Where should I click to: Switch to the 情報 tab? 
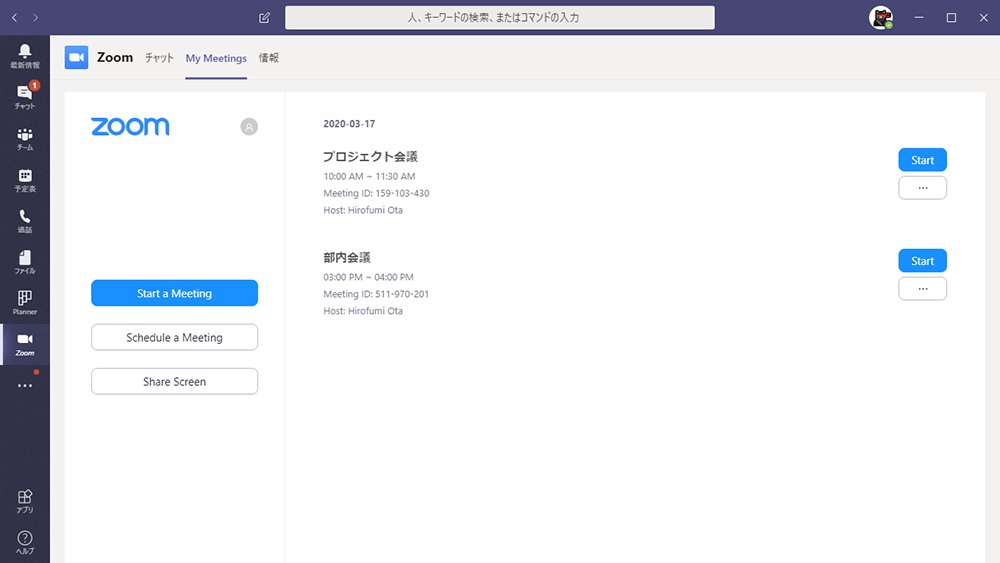tap(268, 58)
